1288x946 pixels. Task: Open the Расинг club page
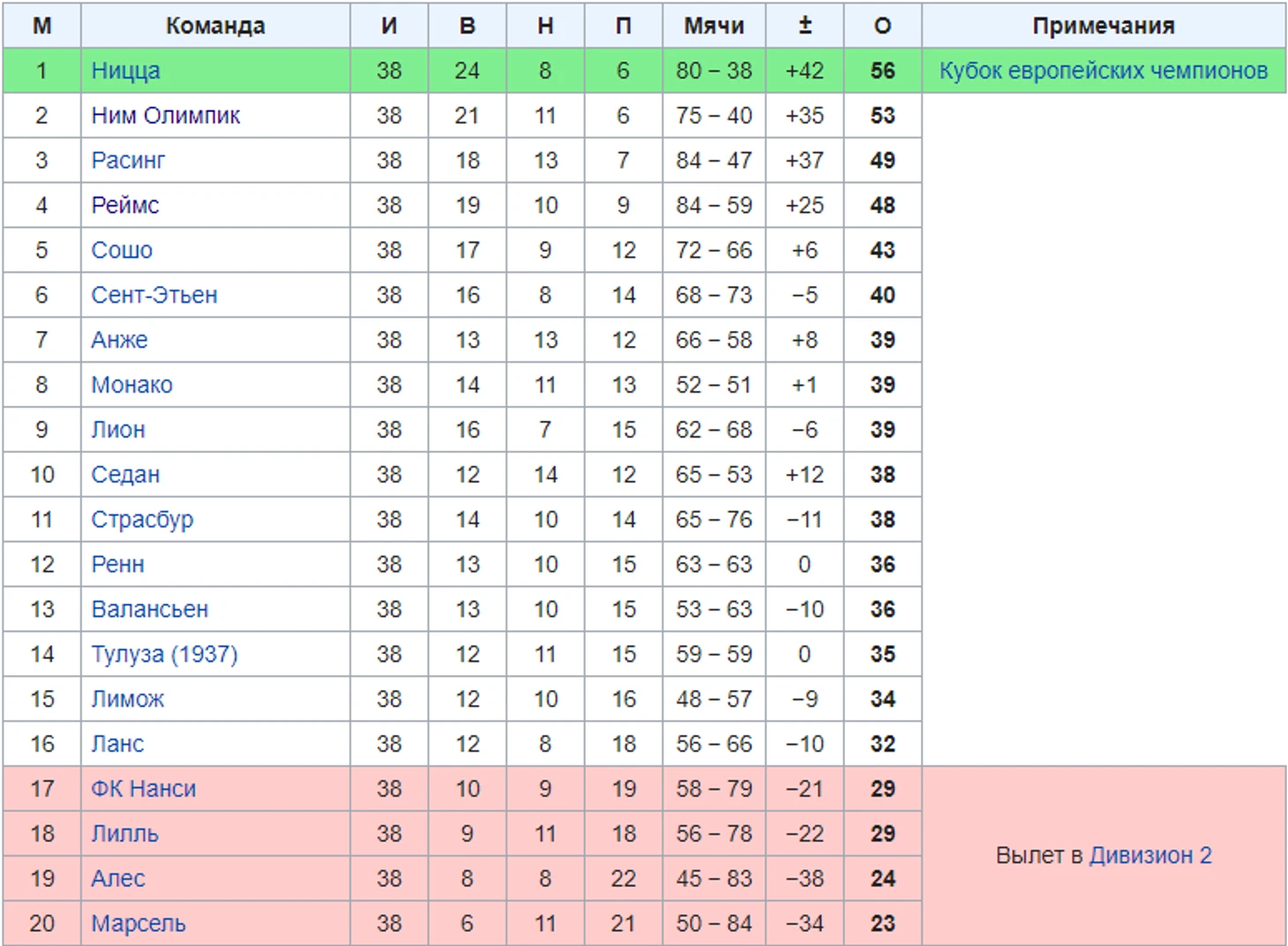tap(128, 161)
